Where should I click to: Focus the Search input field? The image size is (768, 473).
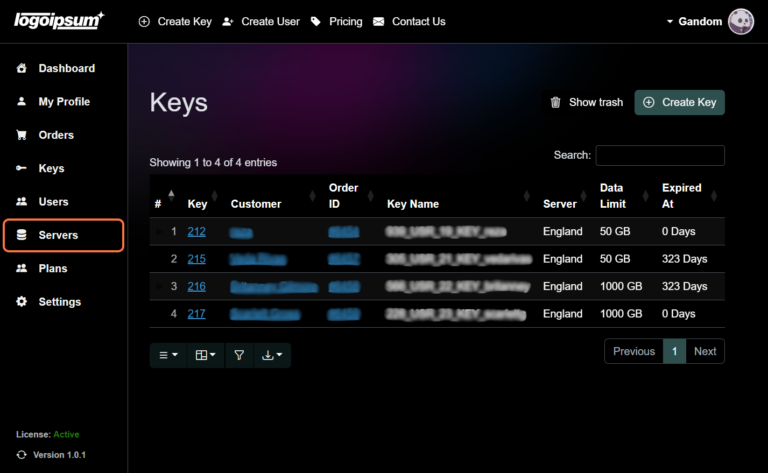coord(660,155)
